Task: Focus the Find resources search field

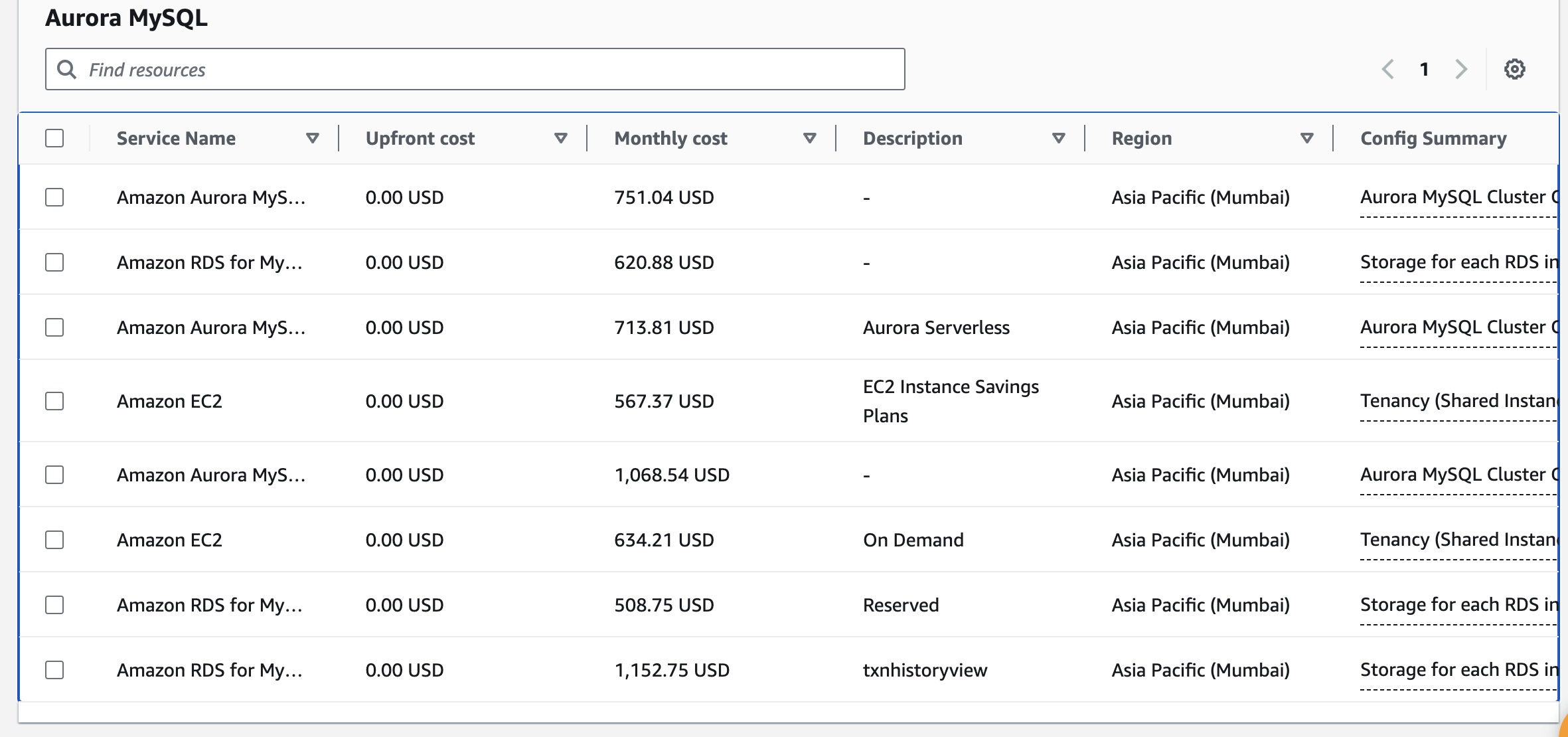Action: coord(475,69)
